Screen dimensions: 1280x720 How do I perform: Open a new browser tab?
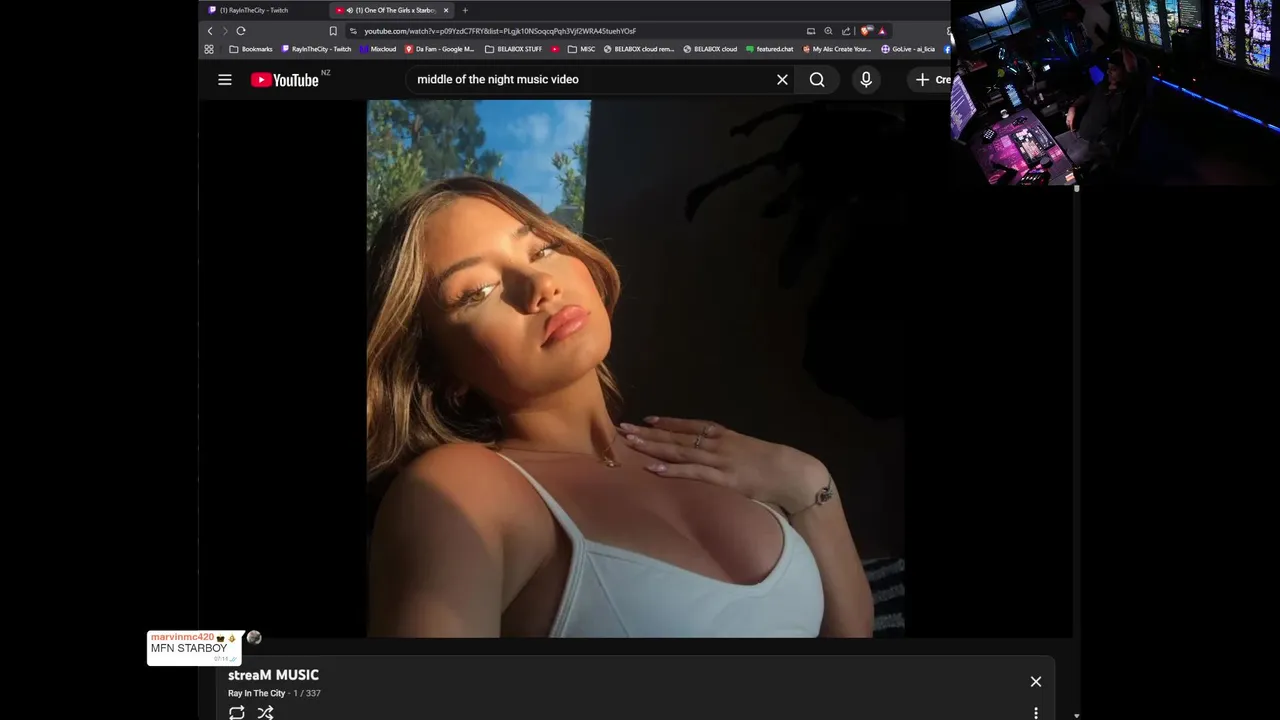click(x=464, y=10)
